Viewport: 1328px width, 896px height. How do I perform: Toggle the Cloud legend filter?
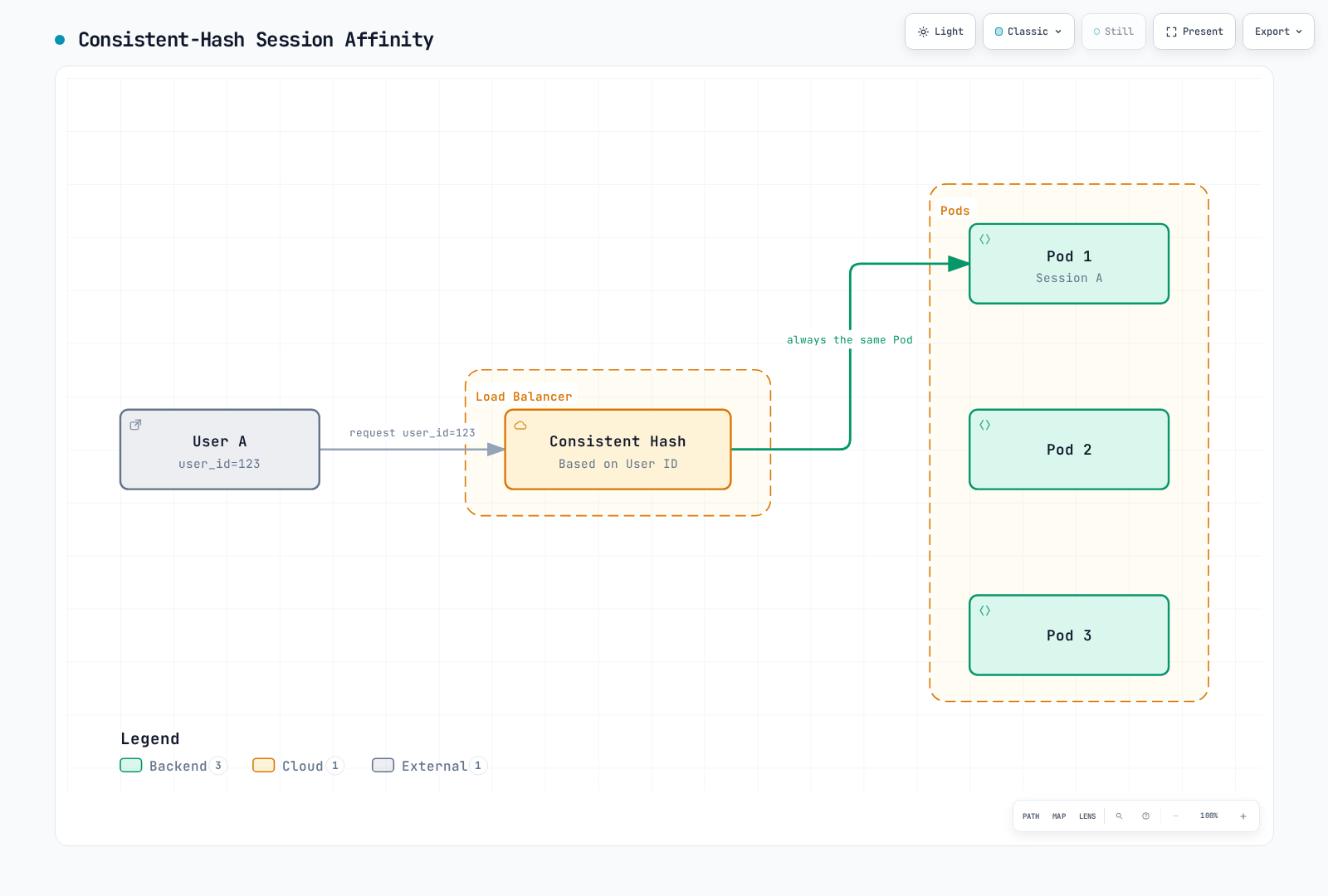tap(299, 766)
